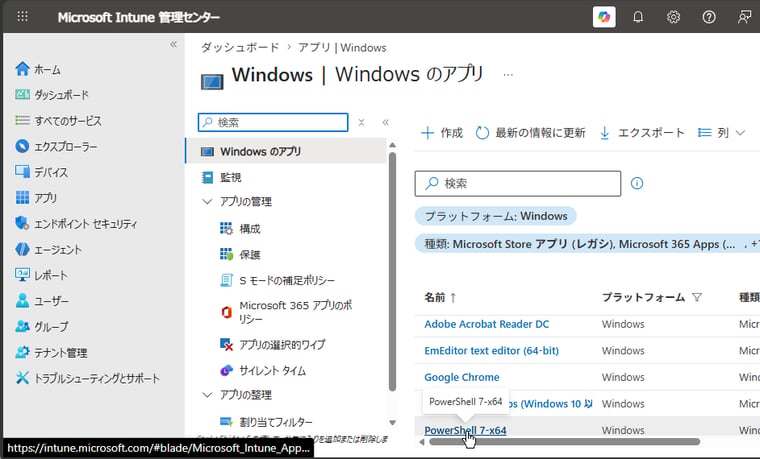Click the blade menu scroll up arrow
Image resolution: width=760 pixels, height=459 pixels.
[393, 145]
